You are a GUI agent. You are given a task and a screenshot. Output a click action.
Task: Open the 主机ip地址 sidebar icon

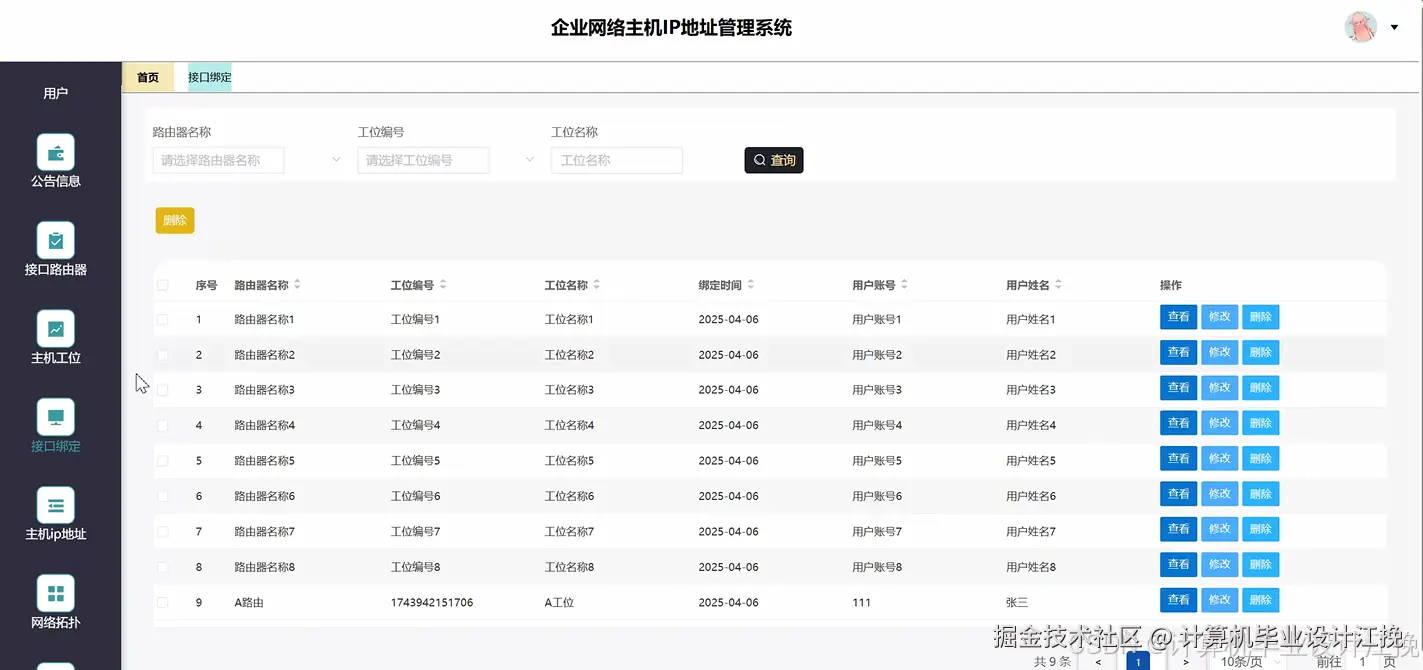click(x=56, y=505)
